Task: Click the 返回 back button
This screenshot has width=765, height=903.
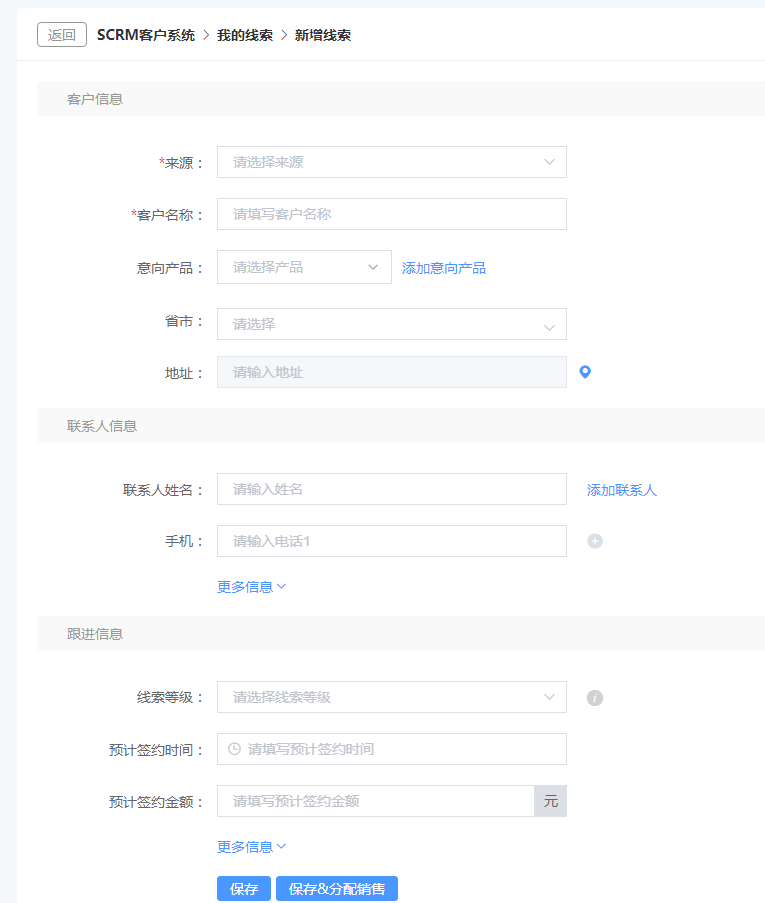Action: [x=62, y=35]
